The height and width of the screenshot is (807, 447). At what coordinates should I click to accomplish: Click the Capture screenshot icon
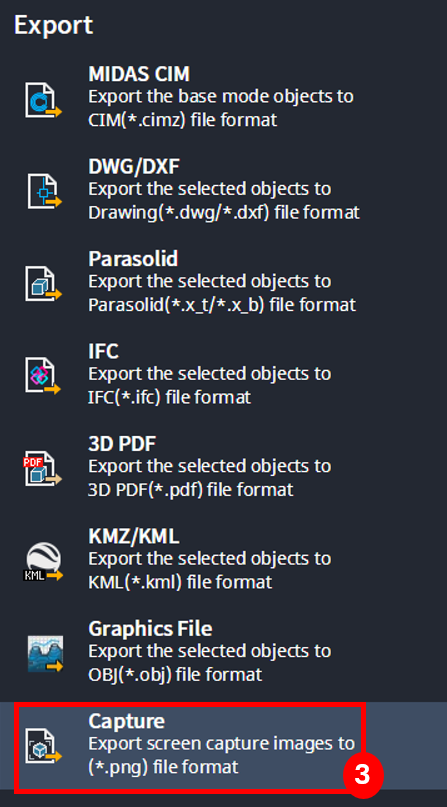(43, 746)
